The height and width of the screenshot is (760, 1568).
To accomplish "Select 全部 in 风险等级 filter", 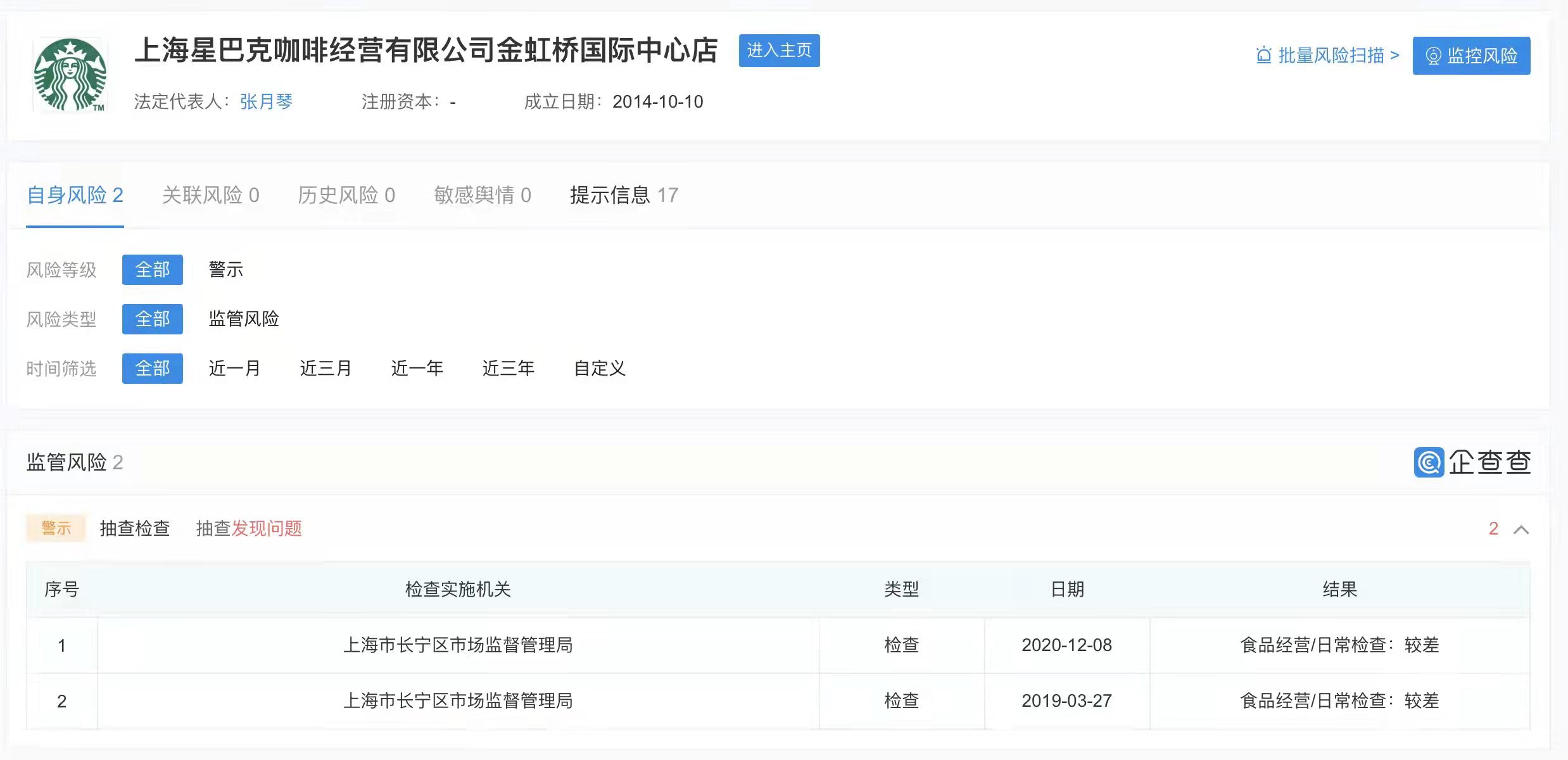I will [153, 270].
